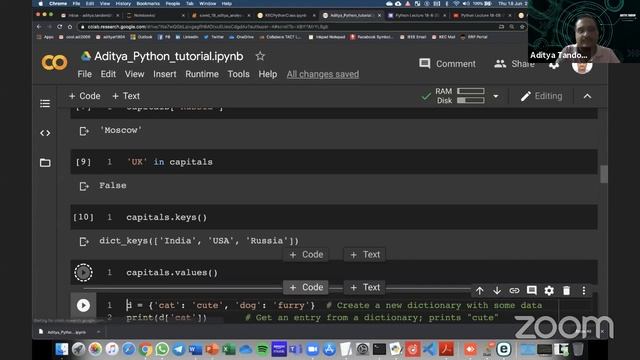Click the Chrome address bar URL

[x=207, y=27]
